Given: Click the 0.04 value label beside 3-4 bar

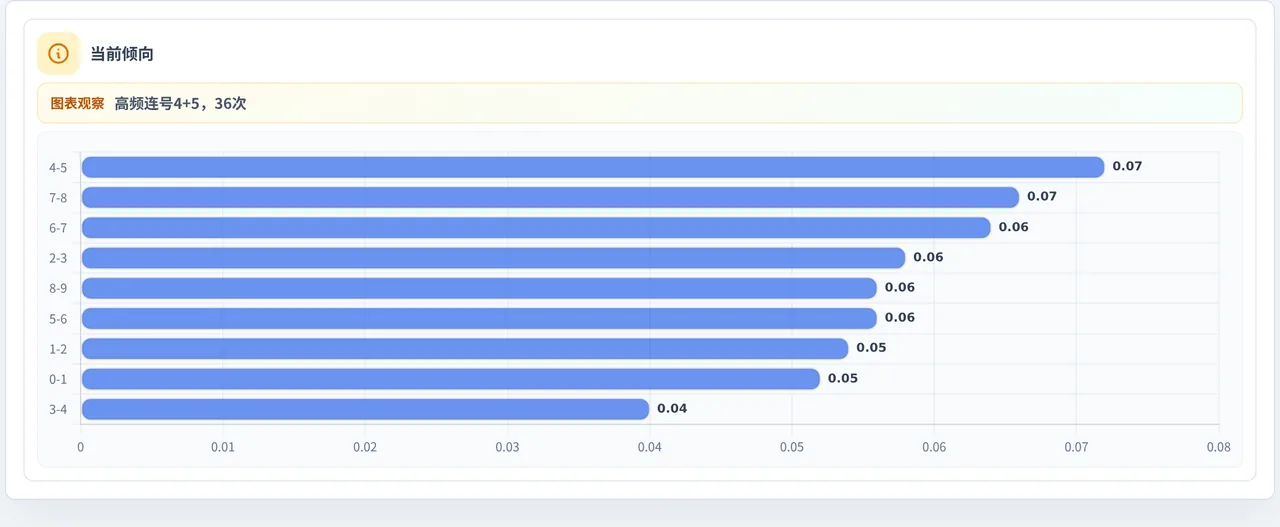Looking at the screenshot, I should [x=672, y=408].
